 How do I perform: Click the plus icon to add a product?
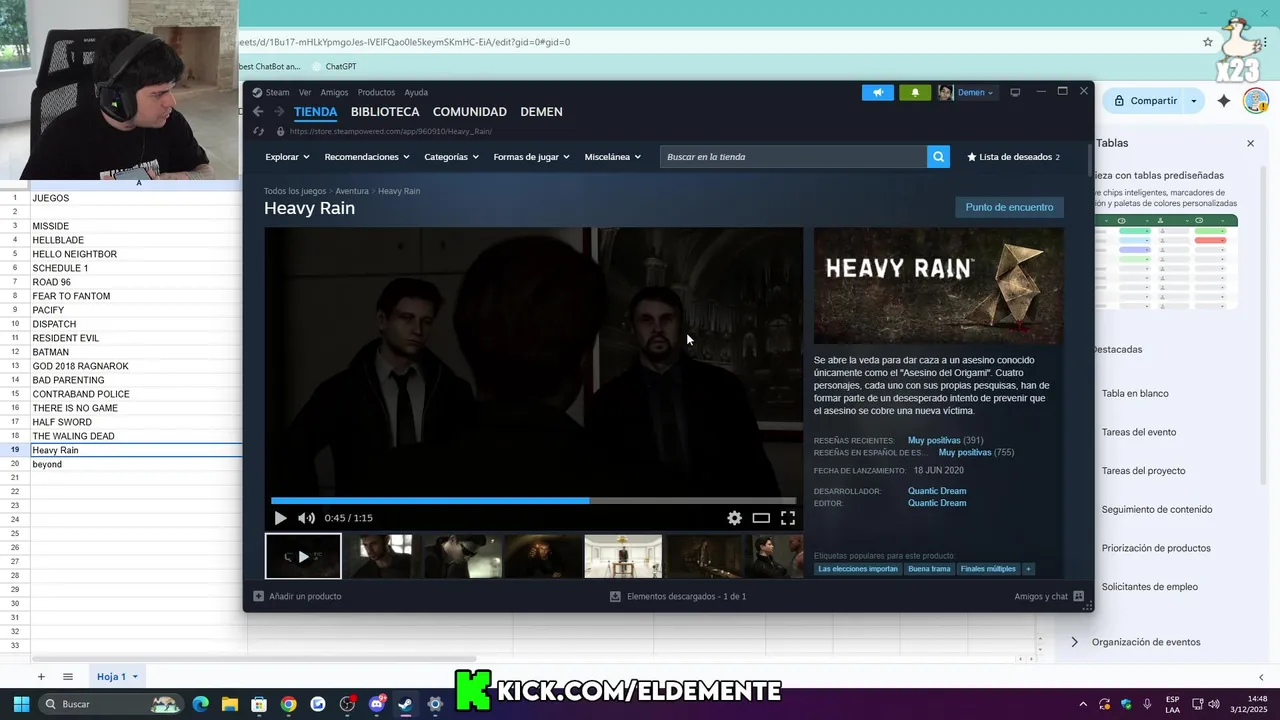point(258,596)
